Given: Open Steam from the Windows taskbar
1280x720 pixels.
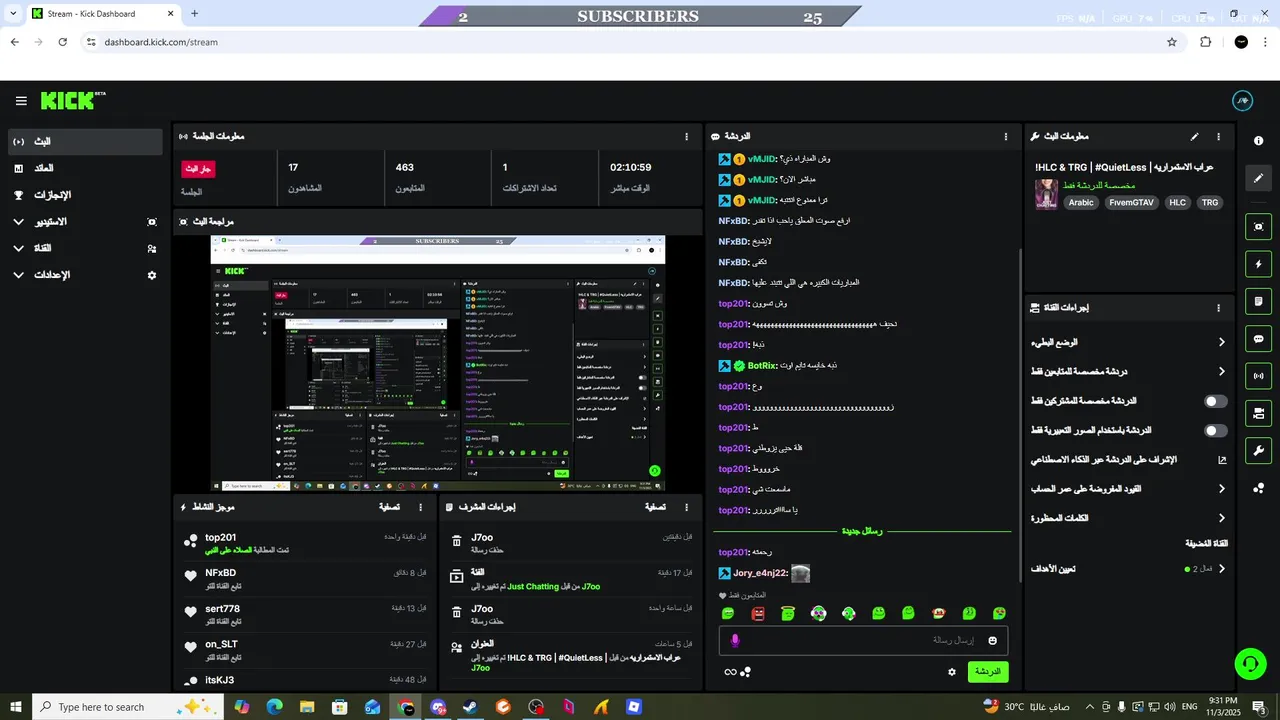Looking at the screenshot, I should click(470, 707).
